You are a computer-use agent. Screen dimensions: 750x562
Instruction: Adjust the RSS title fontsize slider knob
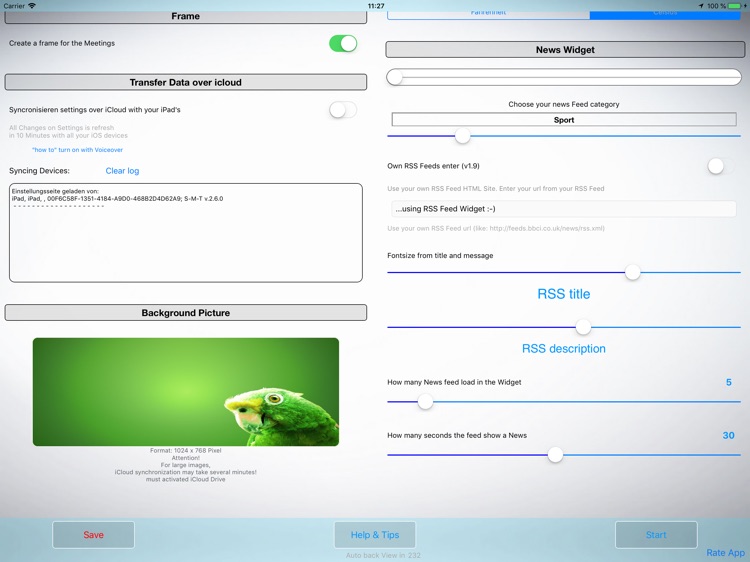pyautogui.click(x=632, y=273)
